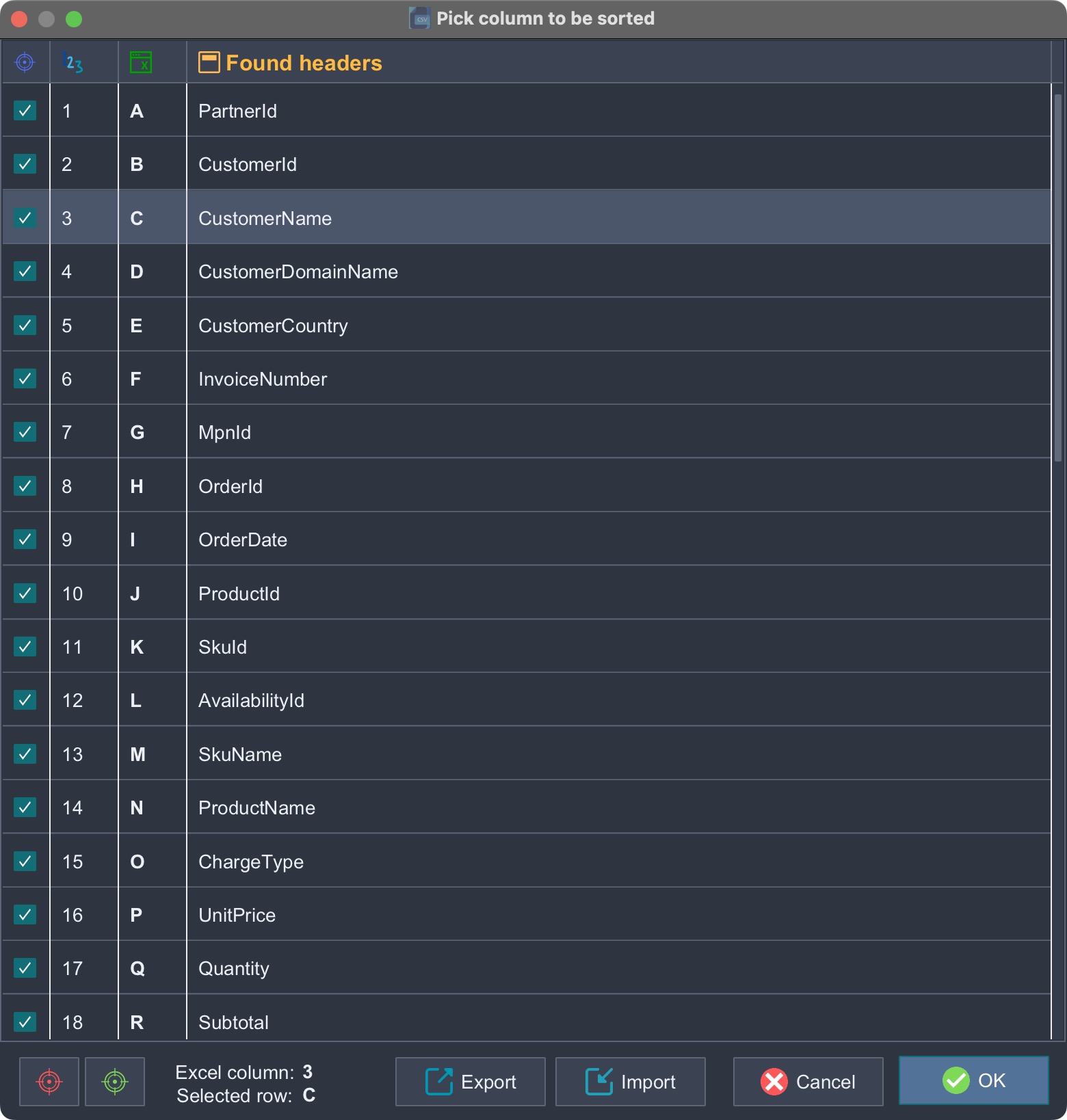Uncheck the CustomerId row checkbox
The height and width of the screenshot is (1120, 1067).
[x=25, y=164]
